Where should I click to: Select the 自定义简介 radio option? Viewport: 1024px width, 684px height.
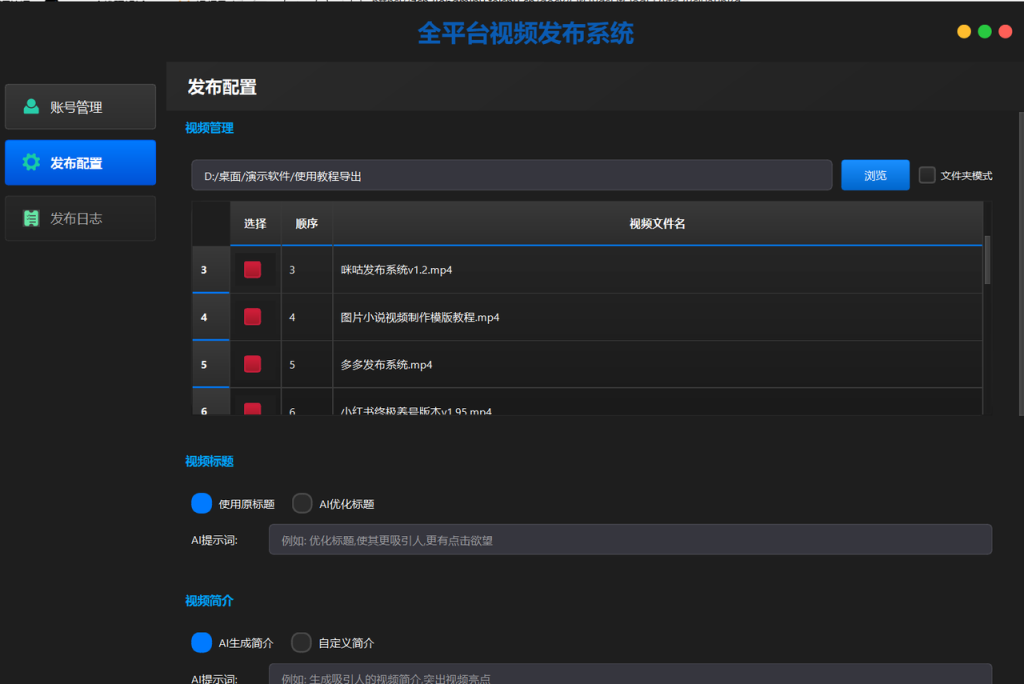point(301,643)
